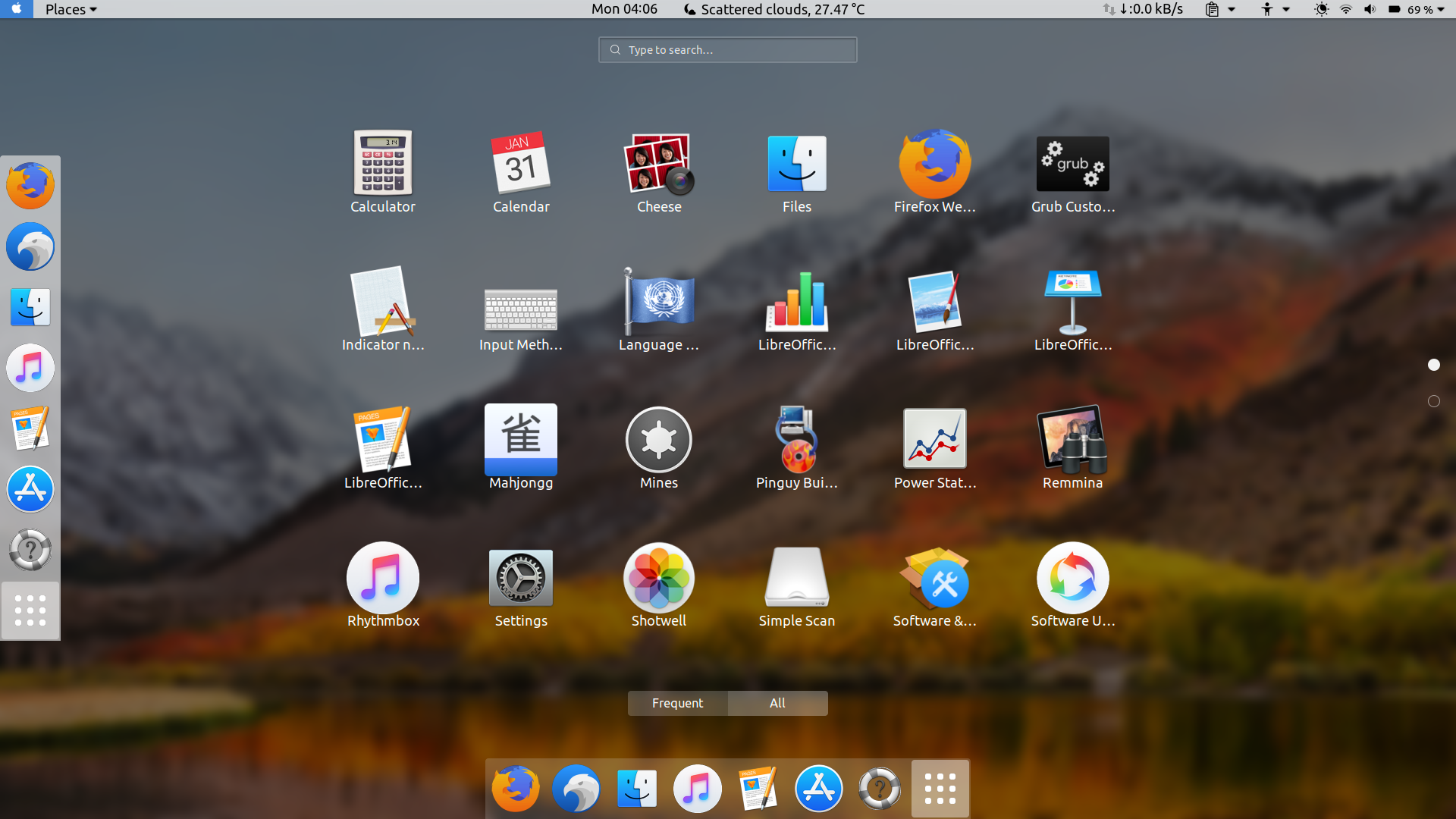Mute audio via the speaker icon
The image size is (1456, 819).
click(x=1370, y=9)
